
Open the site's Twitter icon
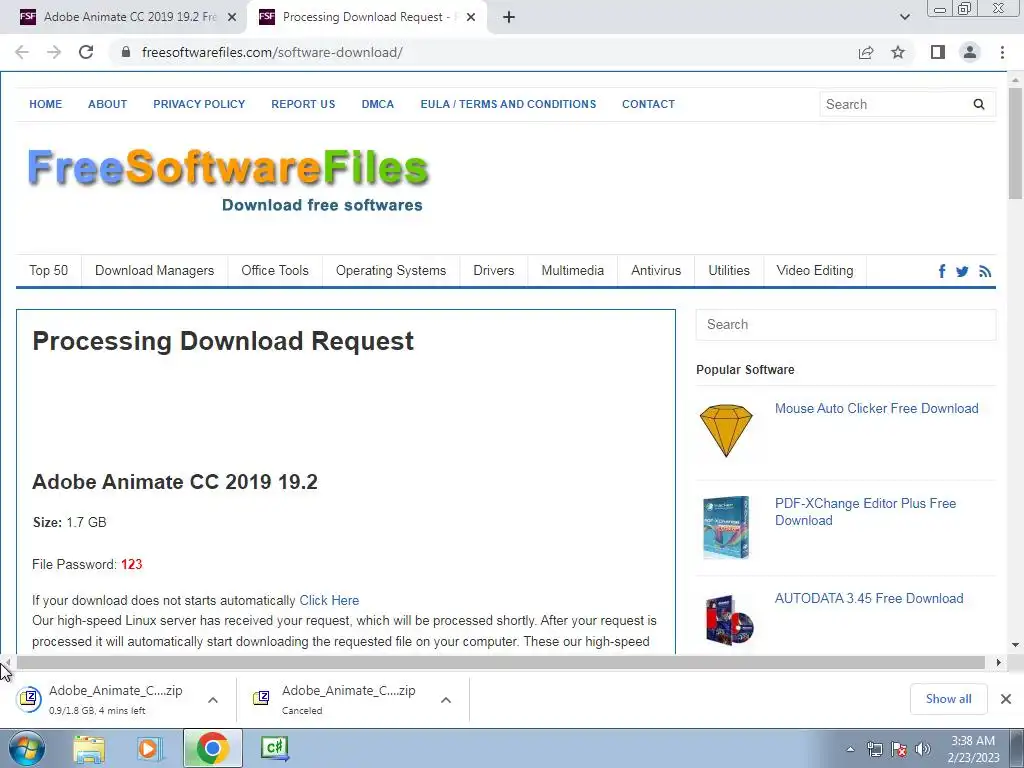click(x=962, y=271)
